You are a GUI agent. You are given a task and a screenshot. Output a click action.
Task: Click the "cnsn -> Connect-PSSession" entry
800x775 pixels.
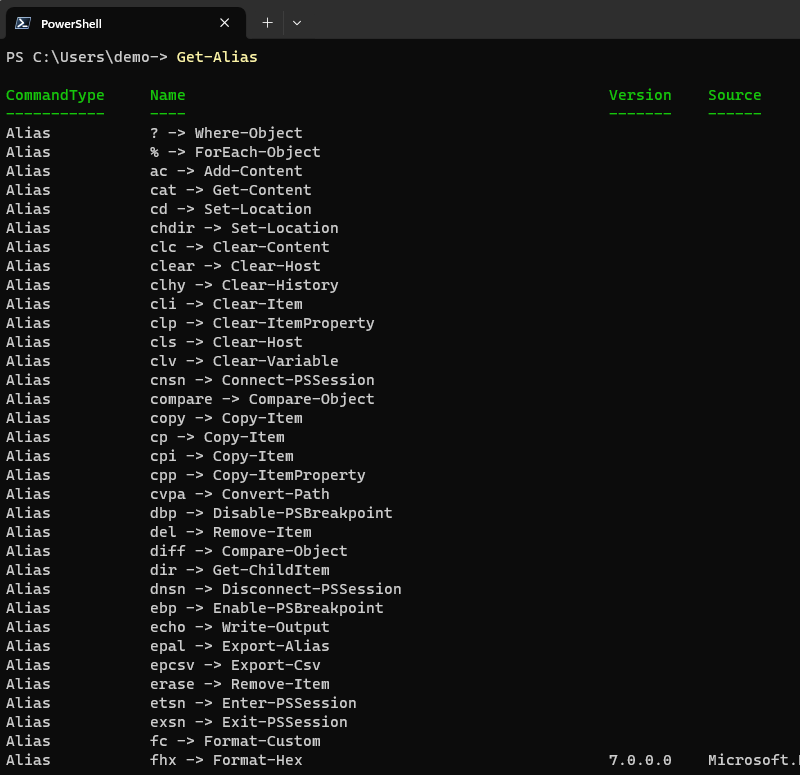point(262,380)
